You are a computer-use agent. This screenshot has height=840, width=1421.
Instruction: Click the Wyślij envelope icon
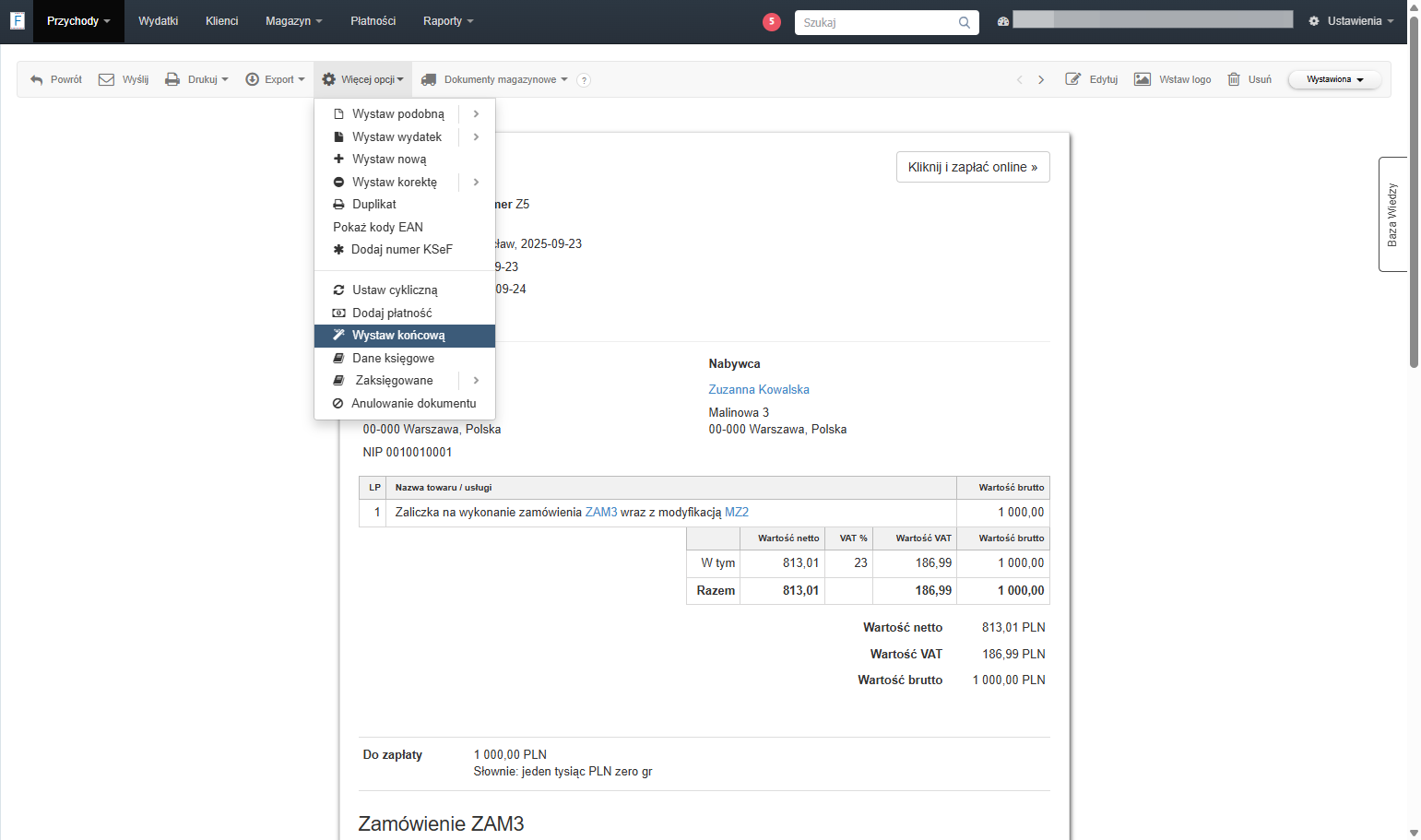click(x=107, y=79)
